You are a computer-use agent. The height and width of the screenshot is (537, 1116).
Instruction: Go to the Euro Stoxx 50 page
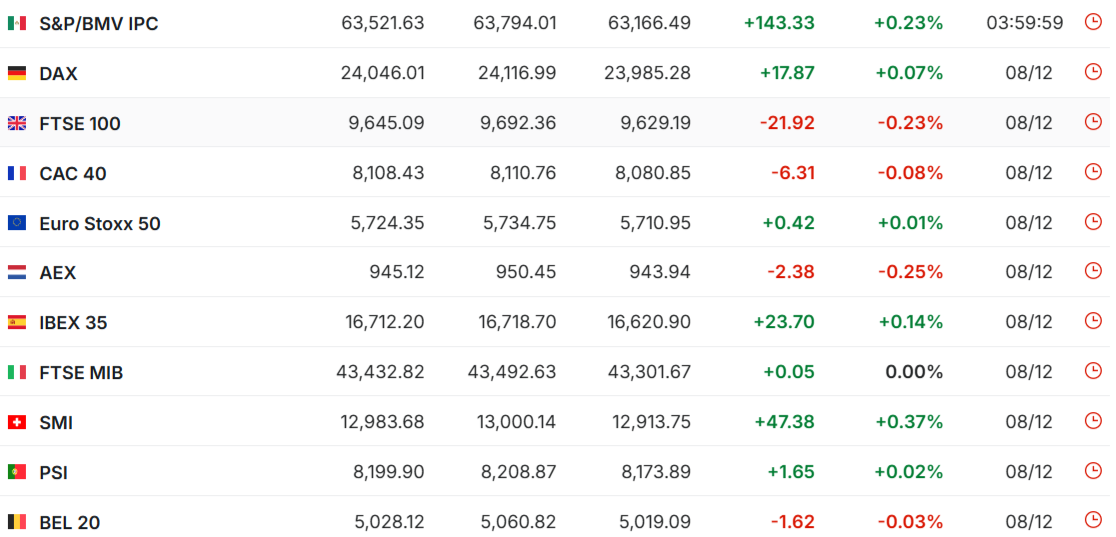click(x=100, y=224)
